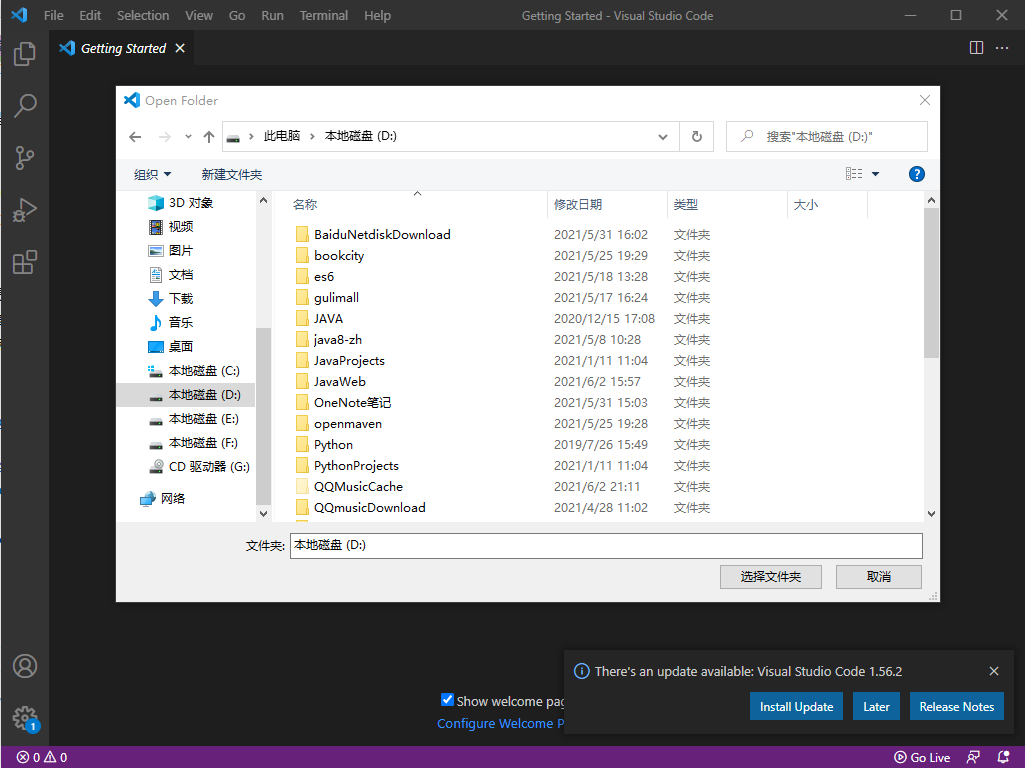Close the Getting Started tab
Image resolution: width=1026 pixels, height=768 pixels.
(180, 48)
